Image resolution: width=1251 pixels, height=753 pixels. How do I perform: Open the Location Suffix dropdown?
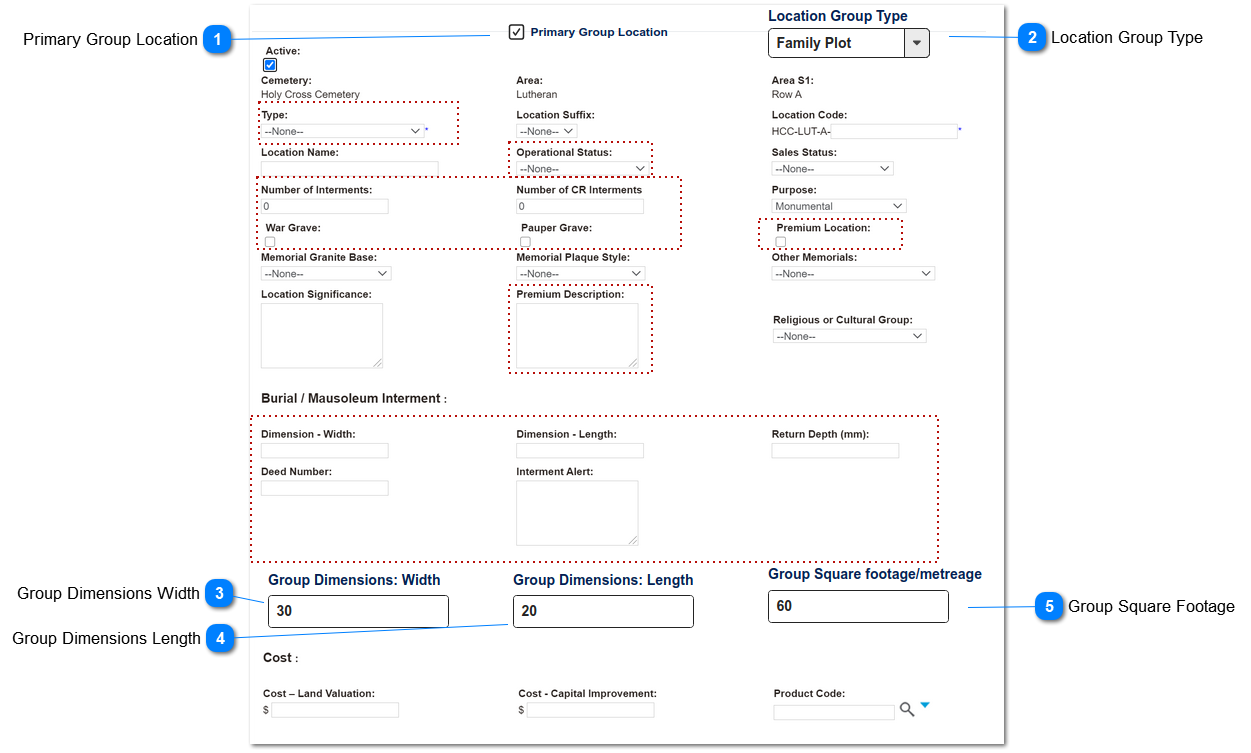click(547, 131)
